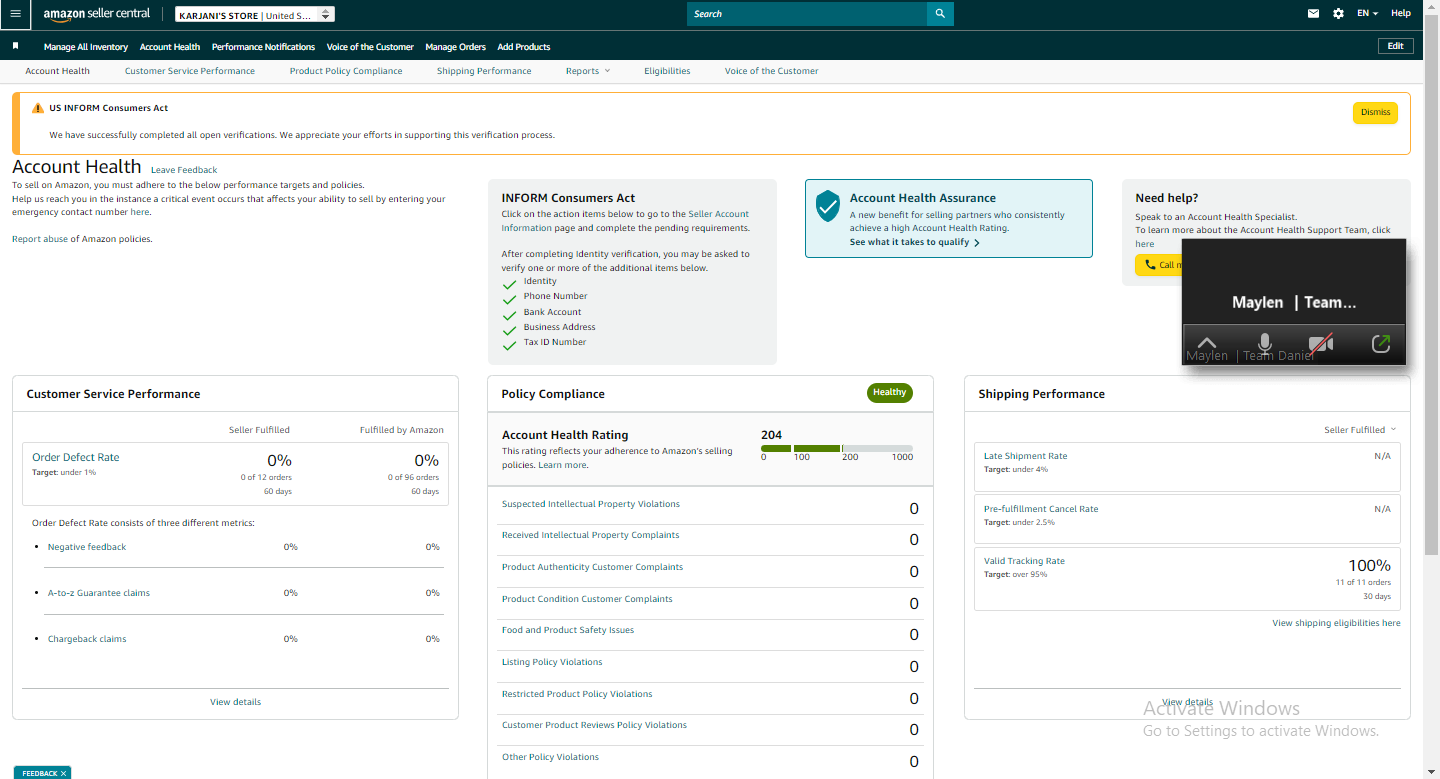This screenshot has width=1440, height=779.
Task: Open the EN language dropdown
Action: click(x=1367, y=14)
